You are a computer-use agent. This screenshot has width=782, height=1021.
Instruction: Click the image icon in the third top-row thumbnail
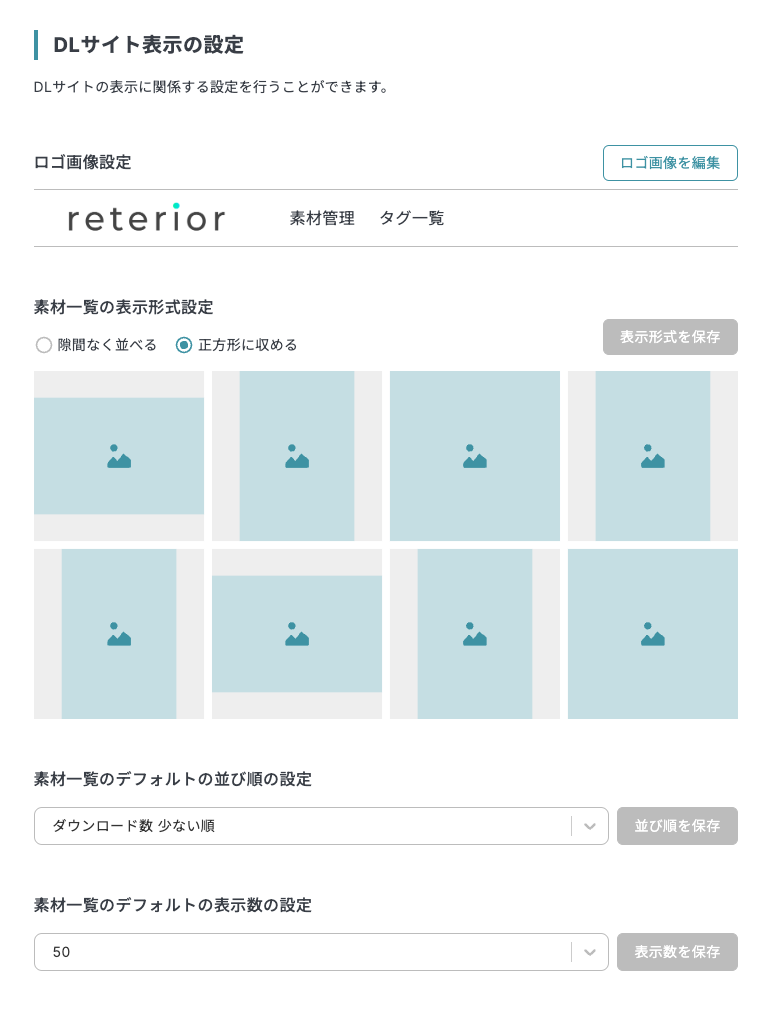pyautogui.click(x=475, y=457)
